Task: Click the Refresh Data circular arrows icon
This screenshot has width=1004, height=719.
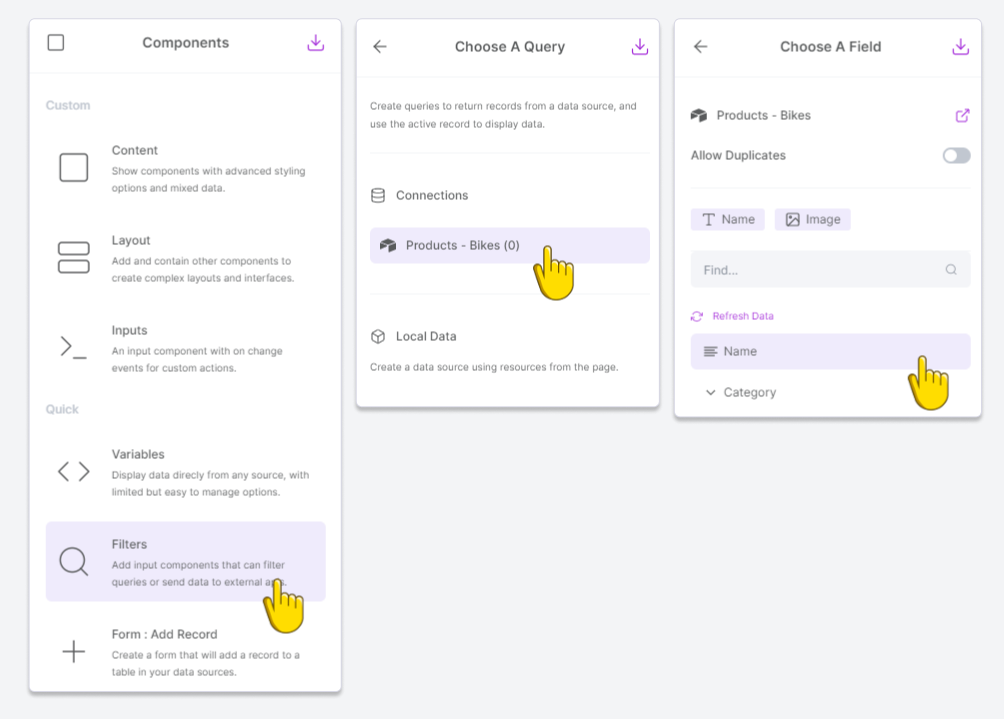Action: [x=697, y=316]
